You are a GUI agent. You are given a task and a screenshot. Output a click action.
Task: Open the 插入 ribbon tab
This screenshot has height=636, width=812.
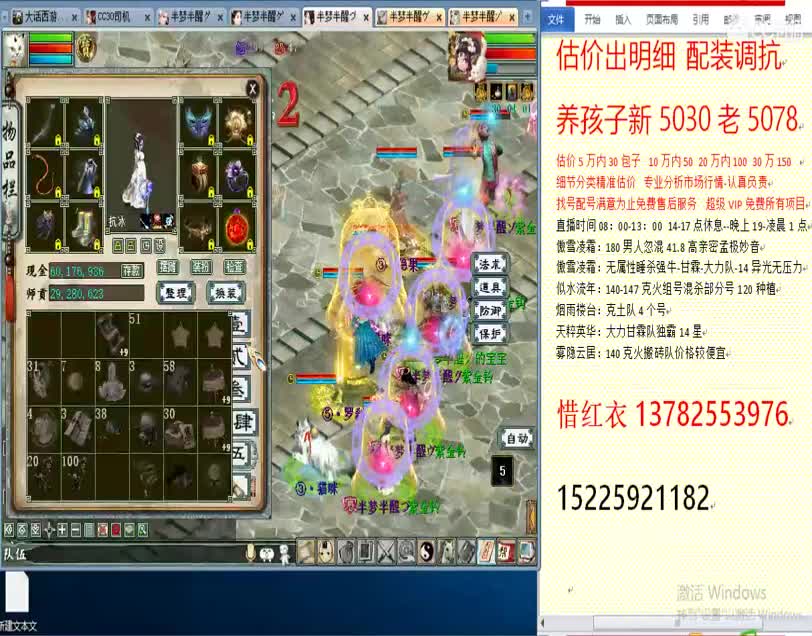click(623, 20)
